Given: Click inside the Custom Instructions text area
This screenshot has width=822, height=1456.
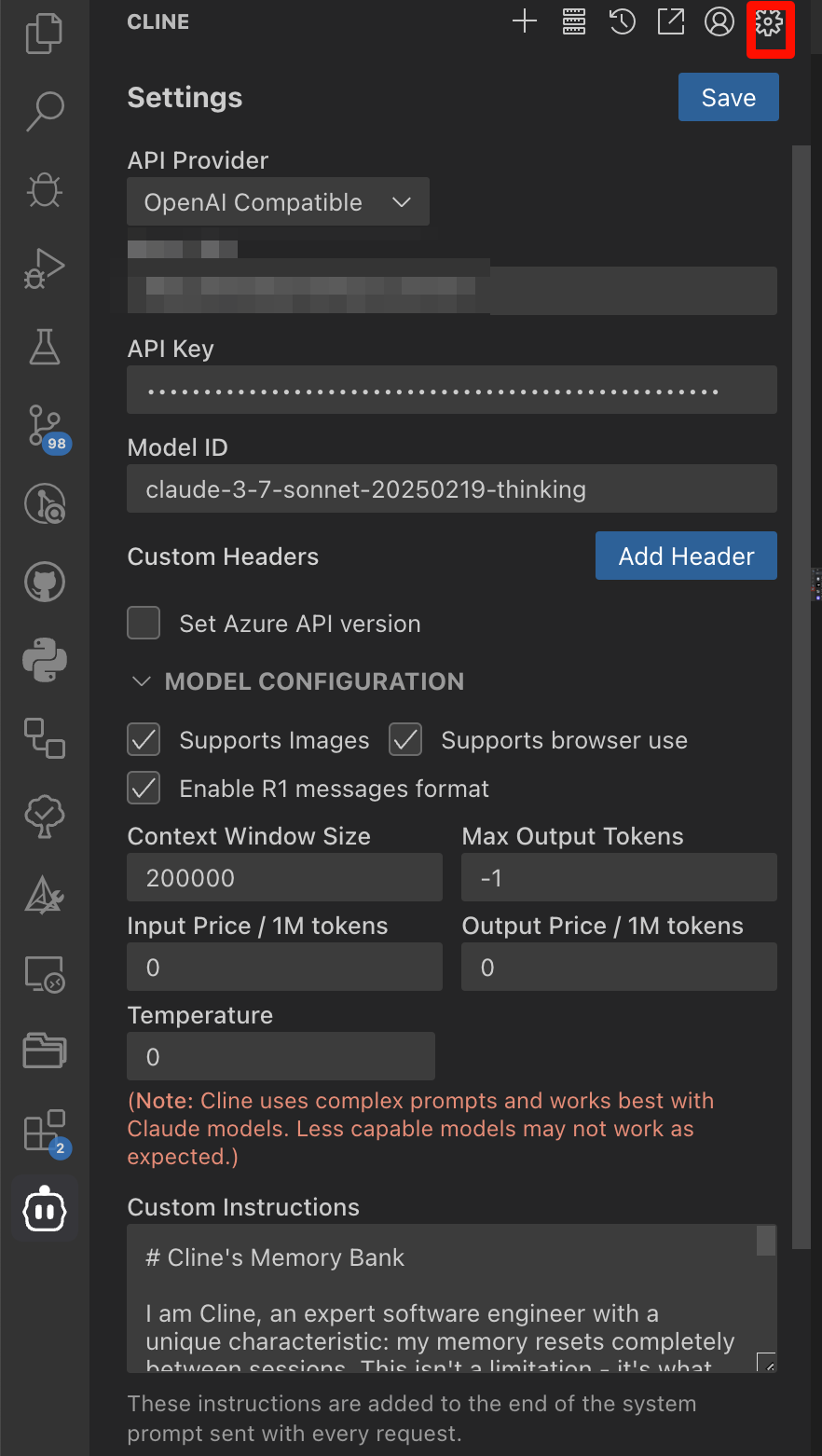Looking at the screenshot, I should pyautogui.click(x=452, y=1298).
